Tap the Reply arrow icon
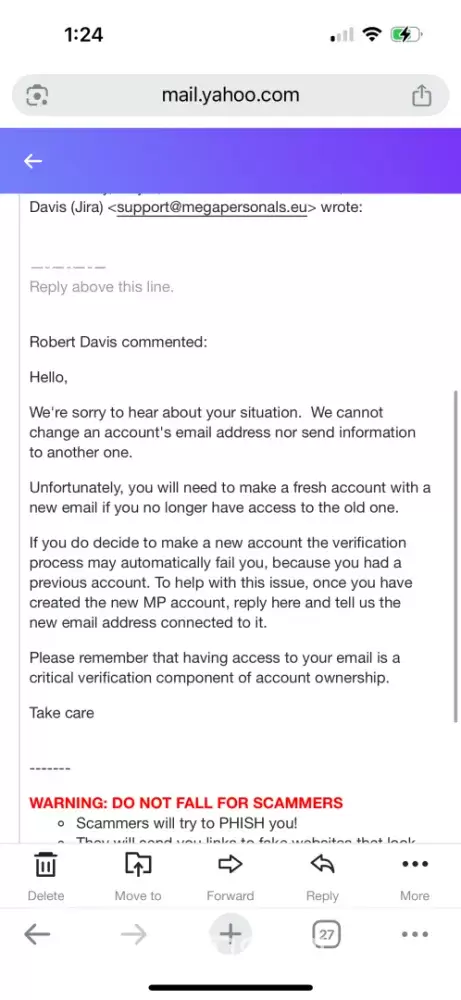 322,864
